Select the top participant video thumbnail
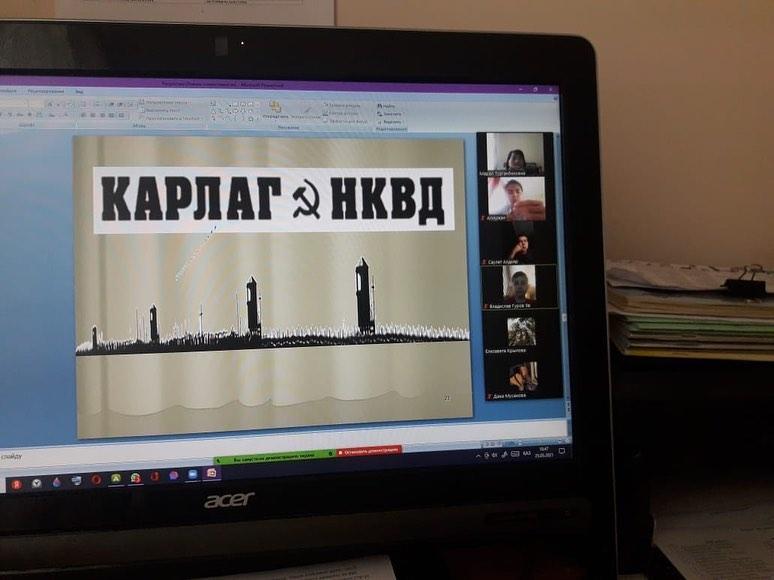Image resolution: width=774 pixels, height=580 pixels. [x=516, y=153]
